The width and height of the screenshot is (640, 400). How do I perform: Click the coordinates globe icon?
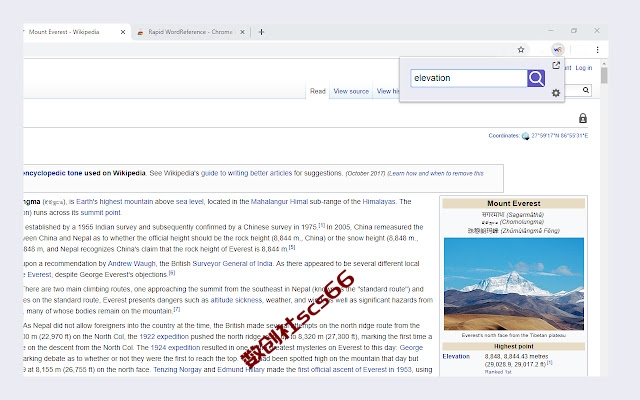525,136
